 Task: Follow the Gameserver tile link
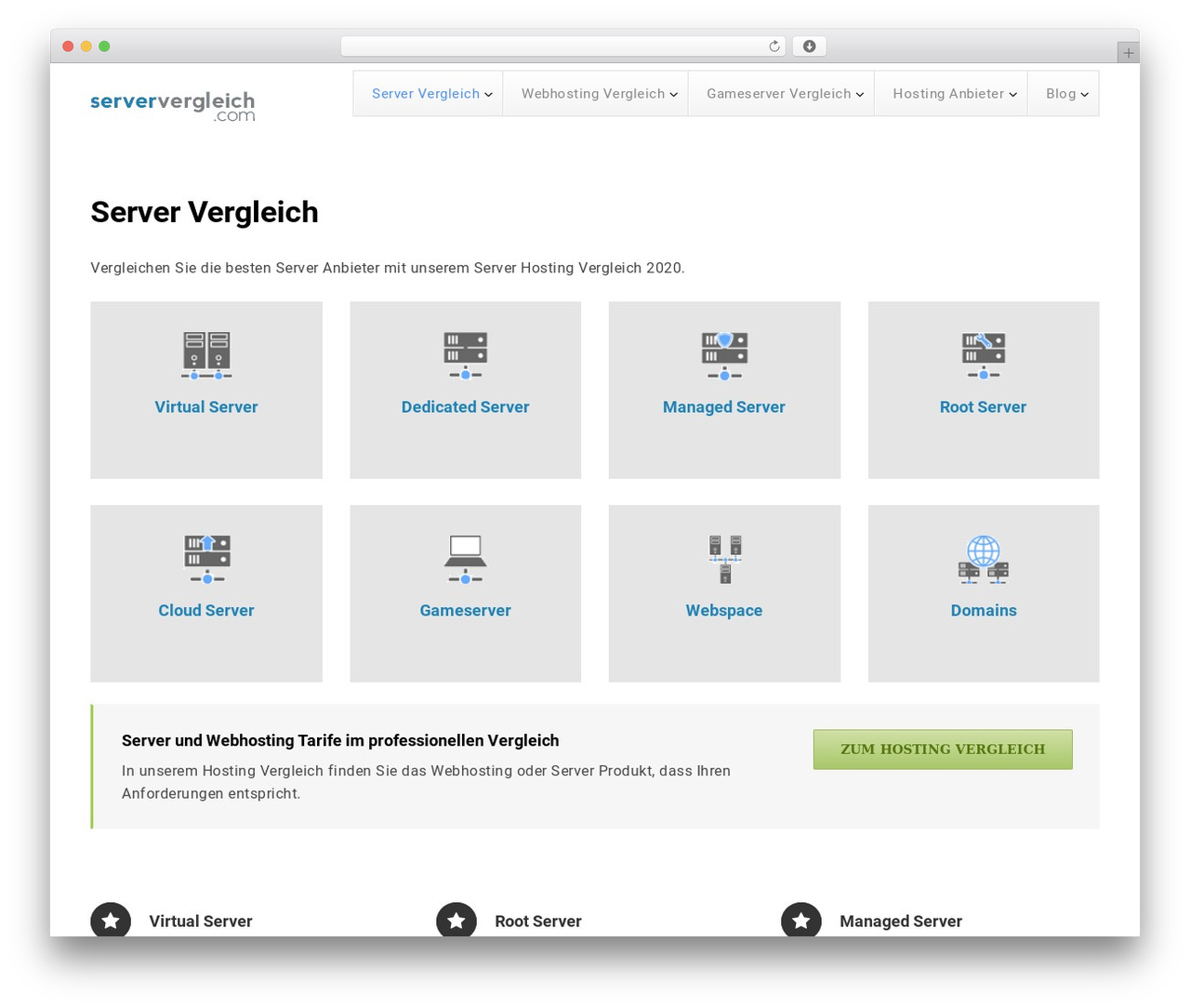tap(465, 611)
